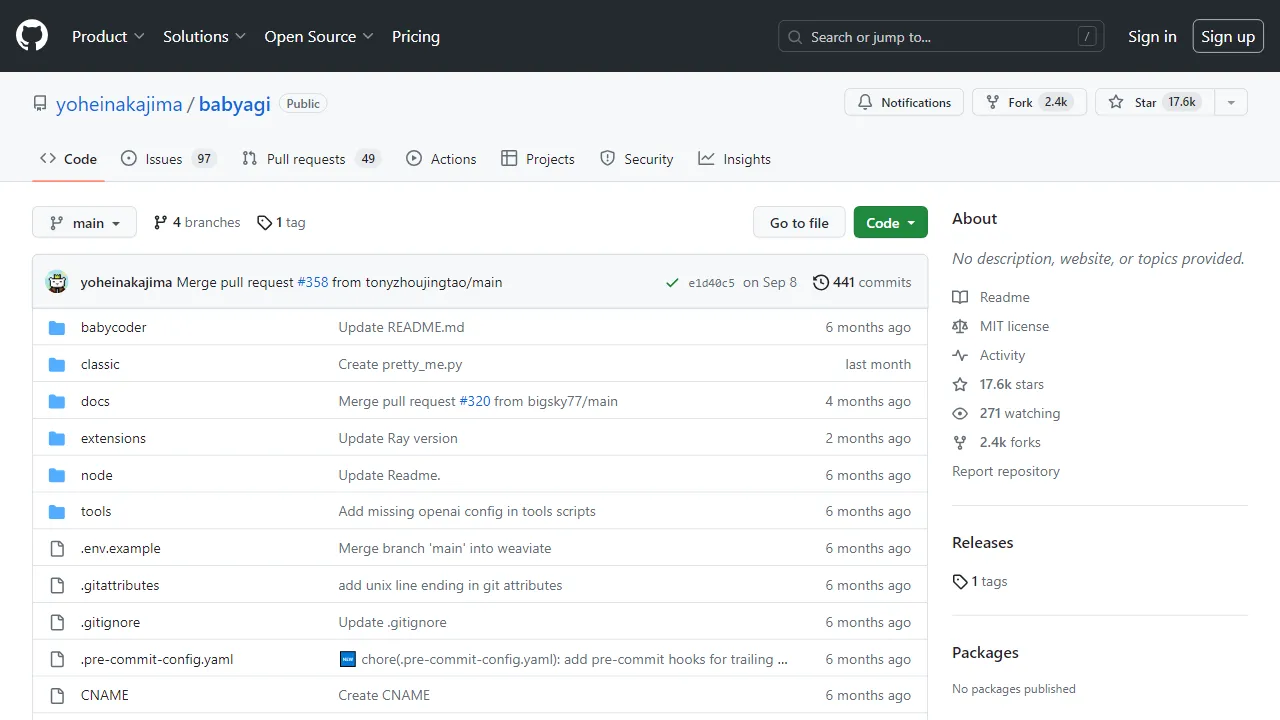This screenshot has width=1280, height=720.
Task: Open pull request #358 link
Action: click(313, 282)
